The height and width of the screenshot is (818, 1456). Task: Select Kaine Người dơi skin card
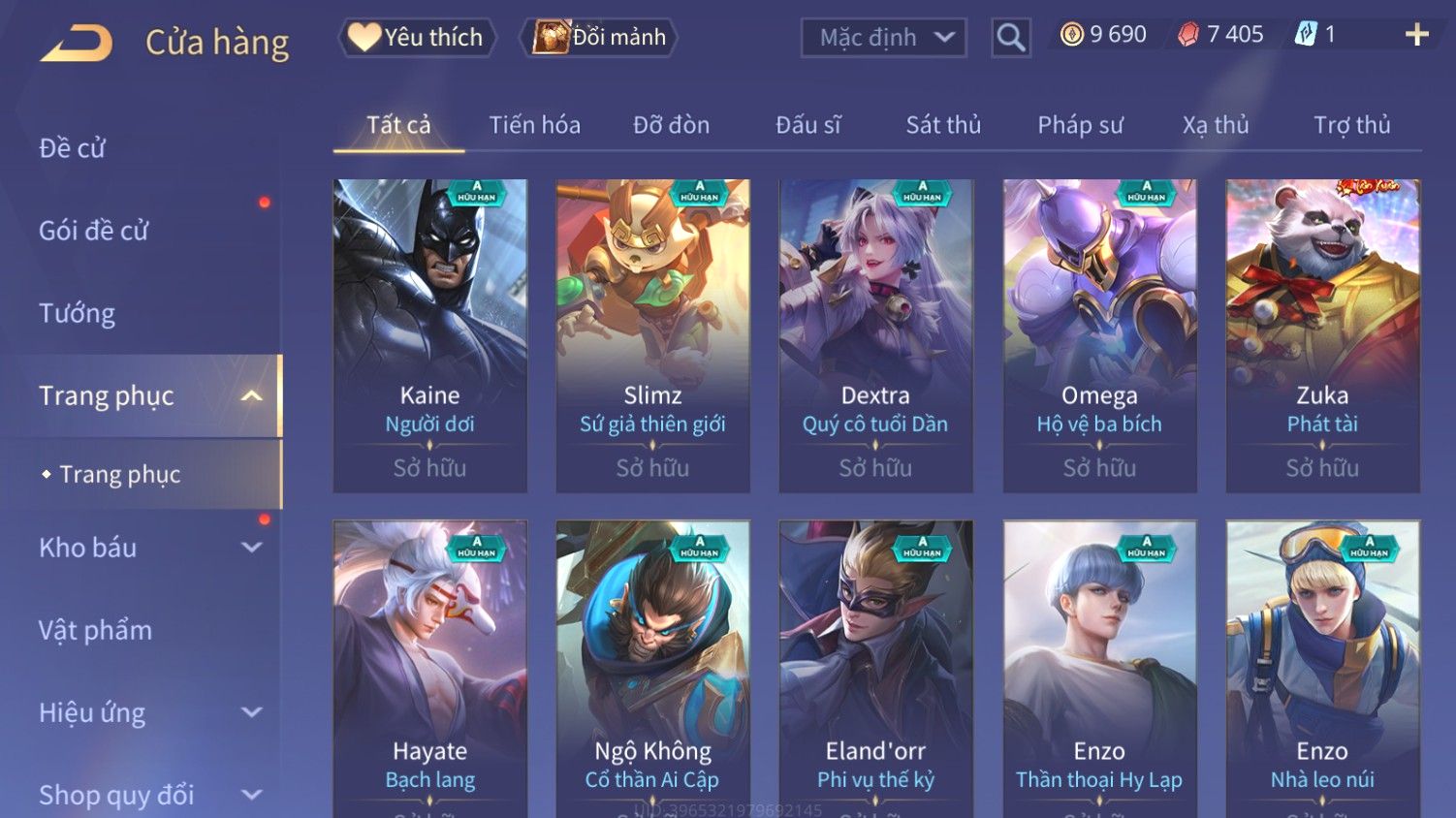pyautogui.click(x=430, y=335)
